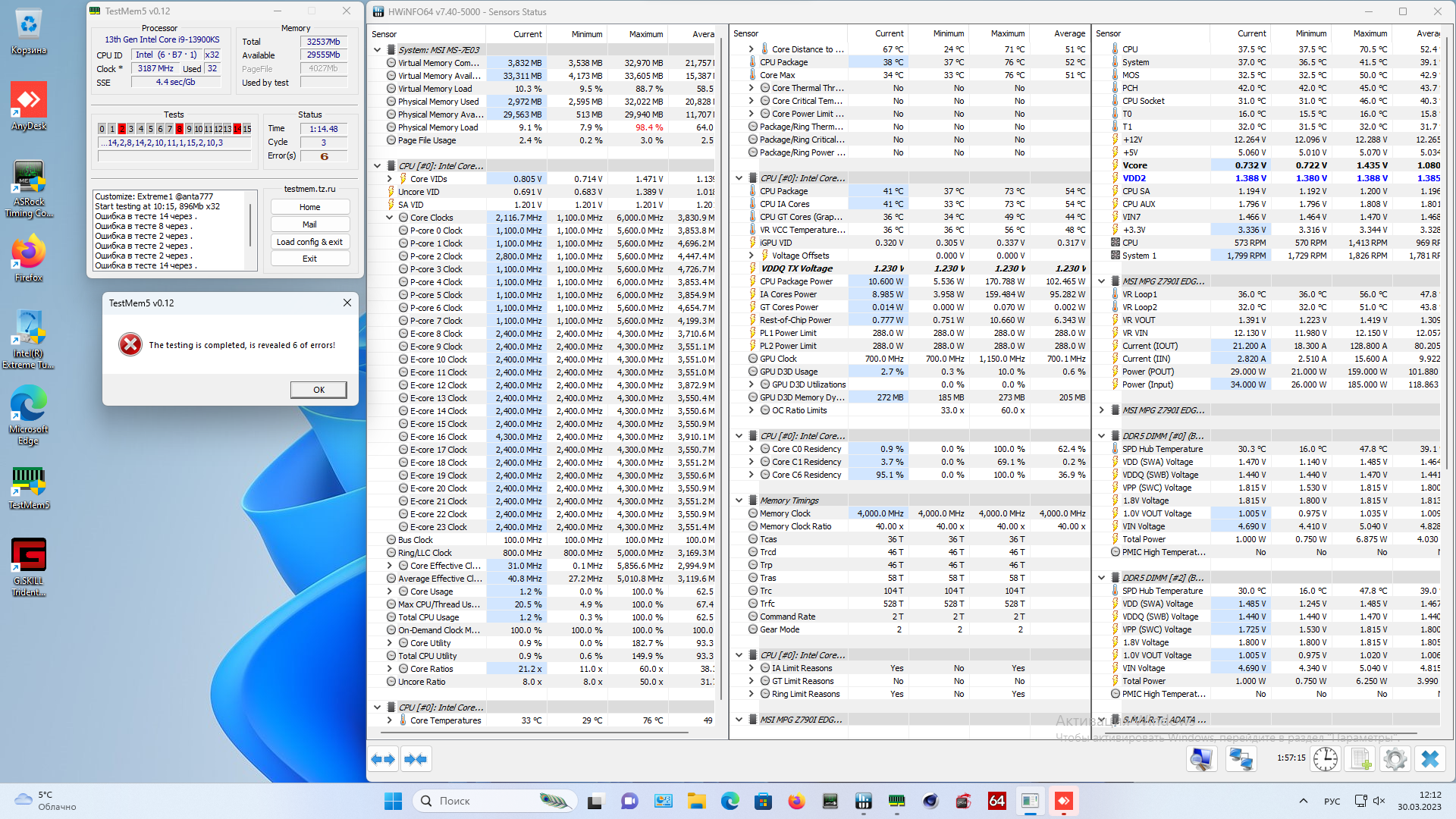Click the reset values clock icon

(1326, 759)
